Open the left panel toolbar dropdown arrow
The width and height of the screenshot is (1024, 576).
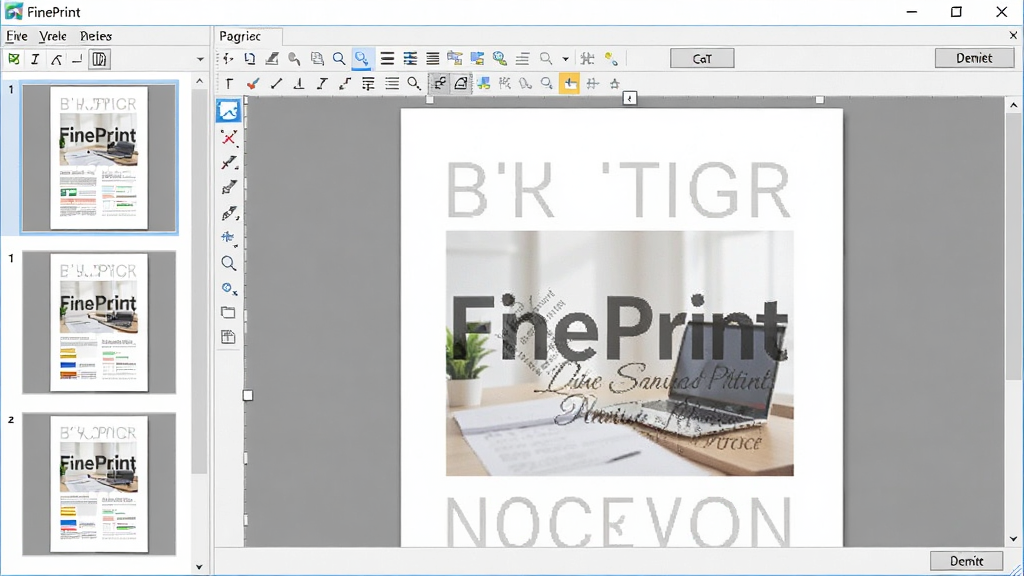[200, 59]
